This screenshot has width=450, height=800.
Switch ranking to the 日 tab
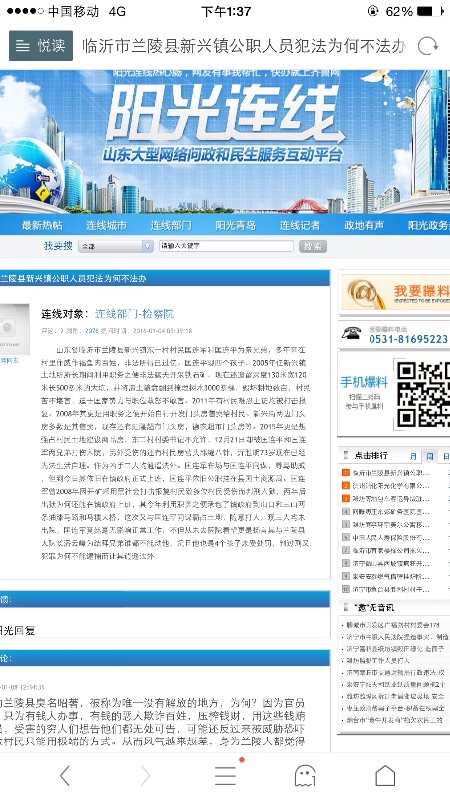point(445,456)
